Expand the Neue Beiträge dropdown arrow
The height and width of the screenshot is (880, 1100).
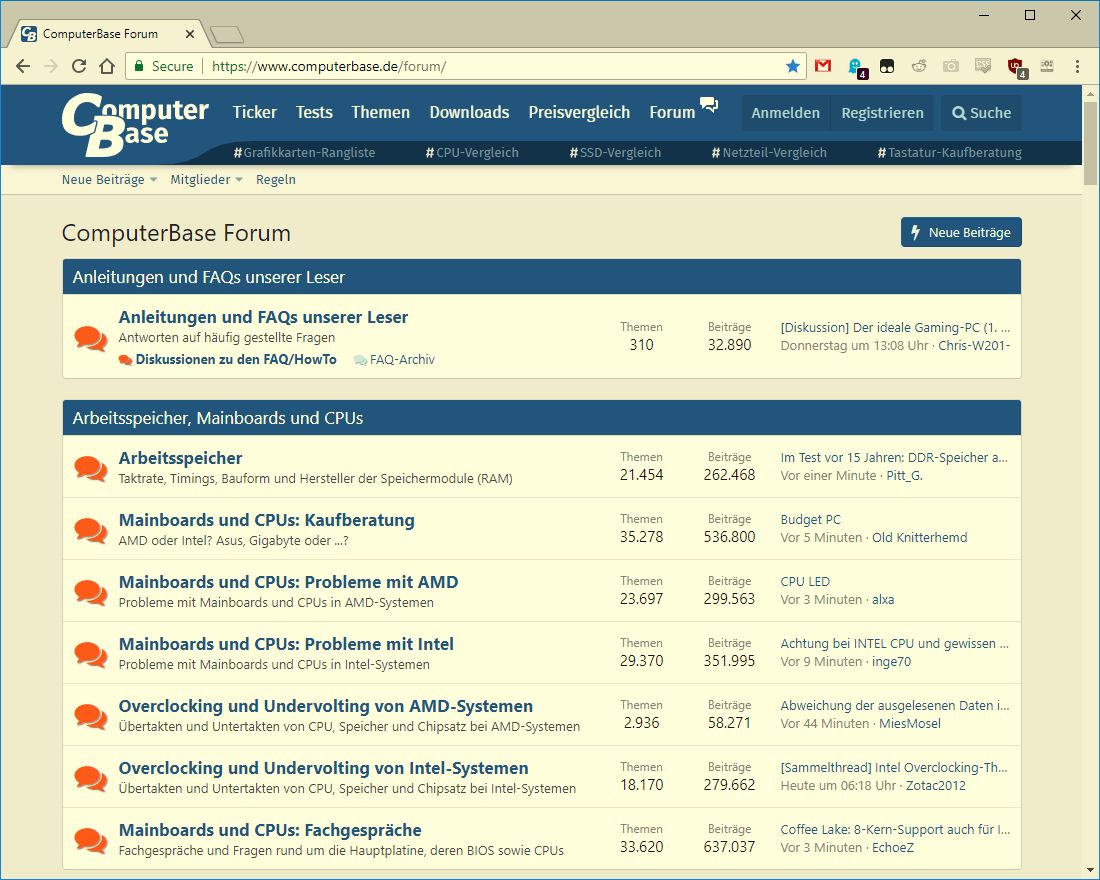[153, 180]
